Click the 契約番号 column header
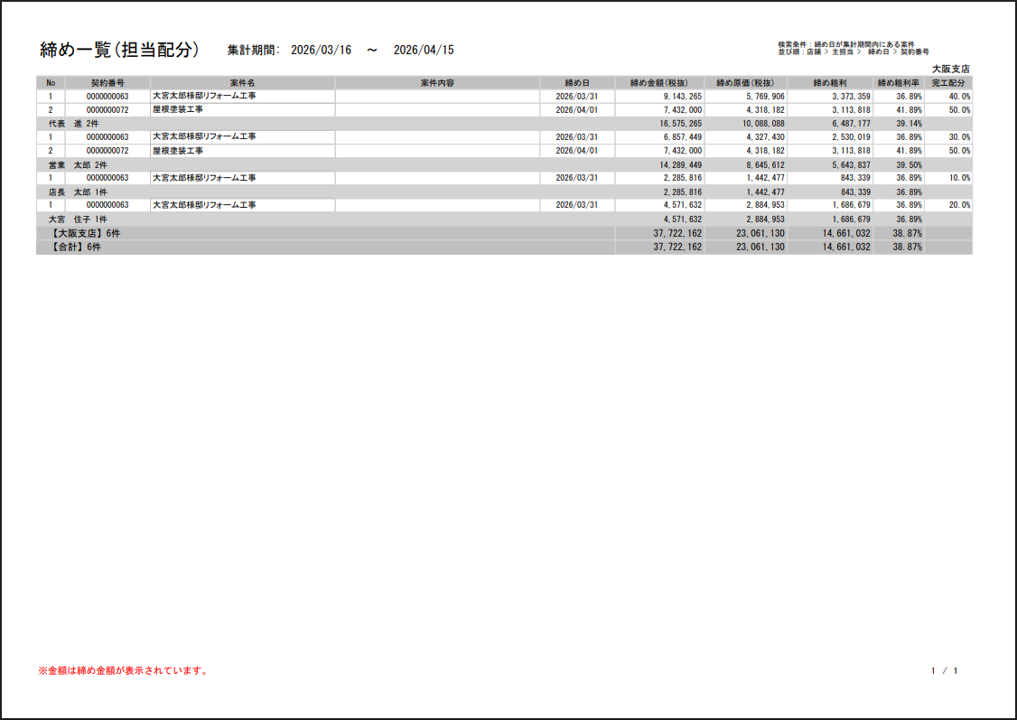This screenshot has width=1017, height=720. pos(107,83)
